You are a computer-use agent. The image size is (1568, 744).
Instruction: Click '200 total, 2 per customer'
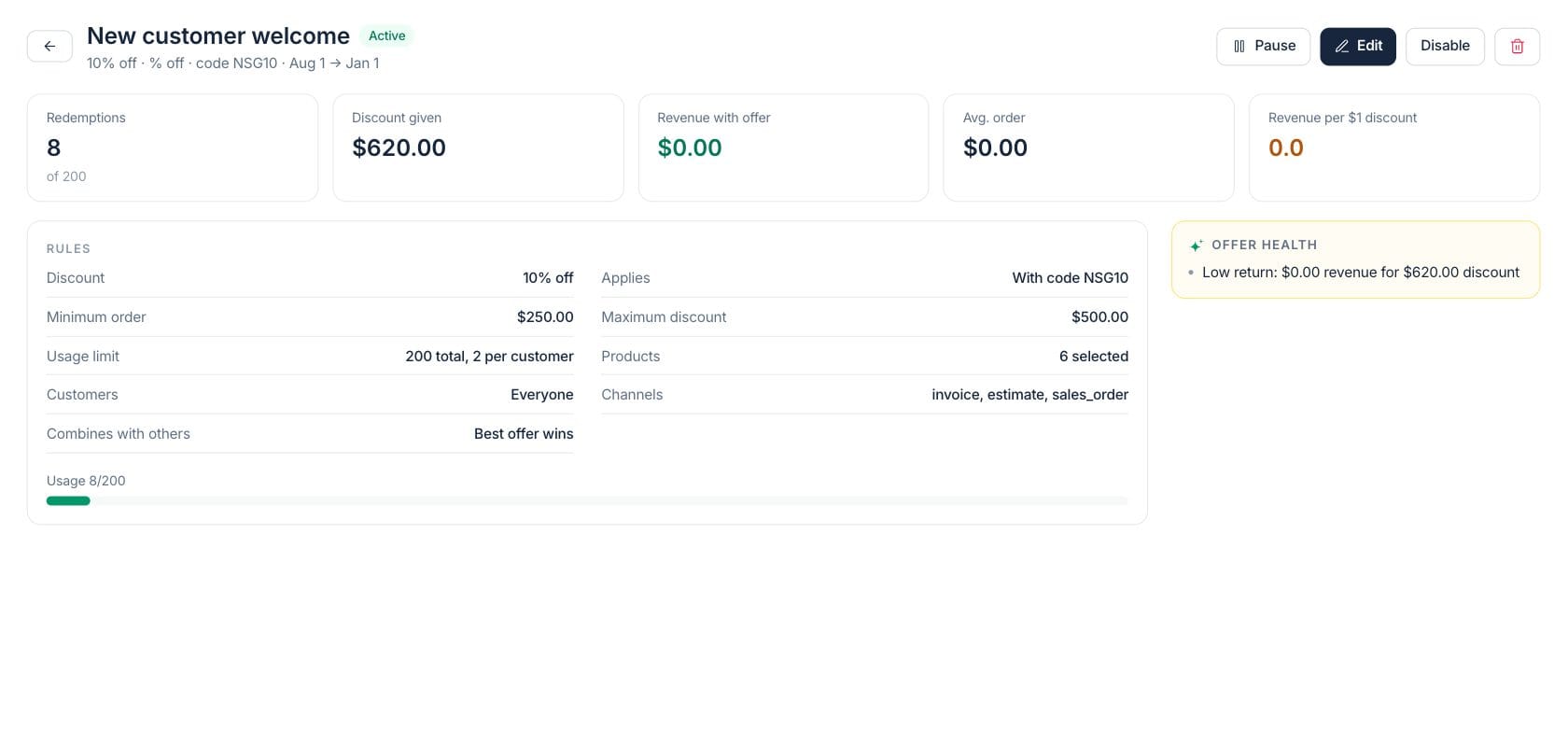click(489, 357)
